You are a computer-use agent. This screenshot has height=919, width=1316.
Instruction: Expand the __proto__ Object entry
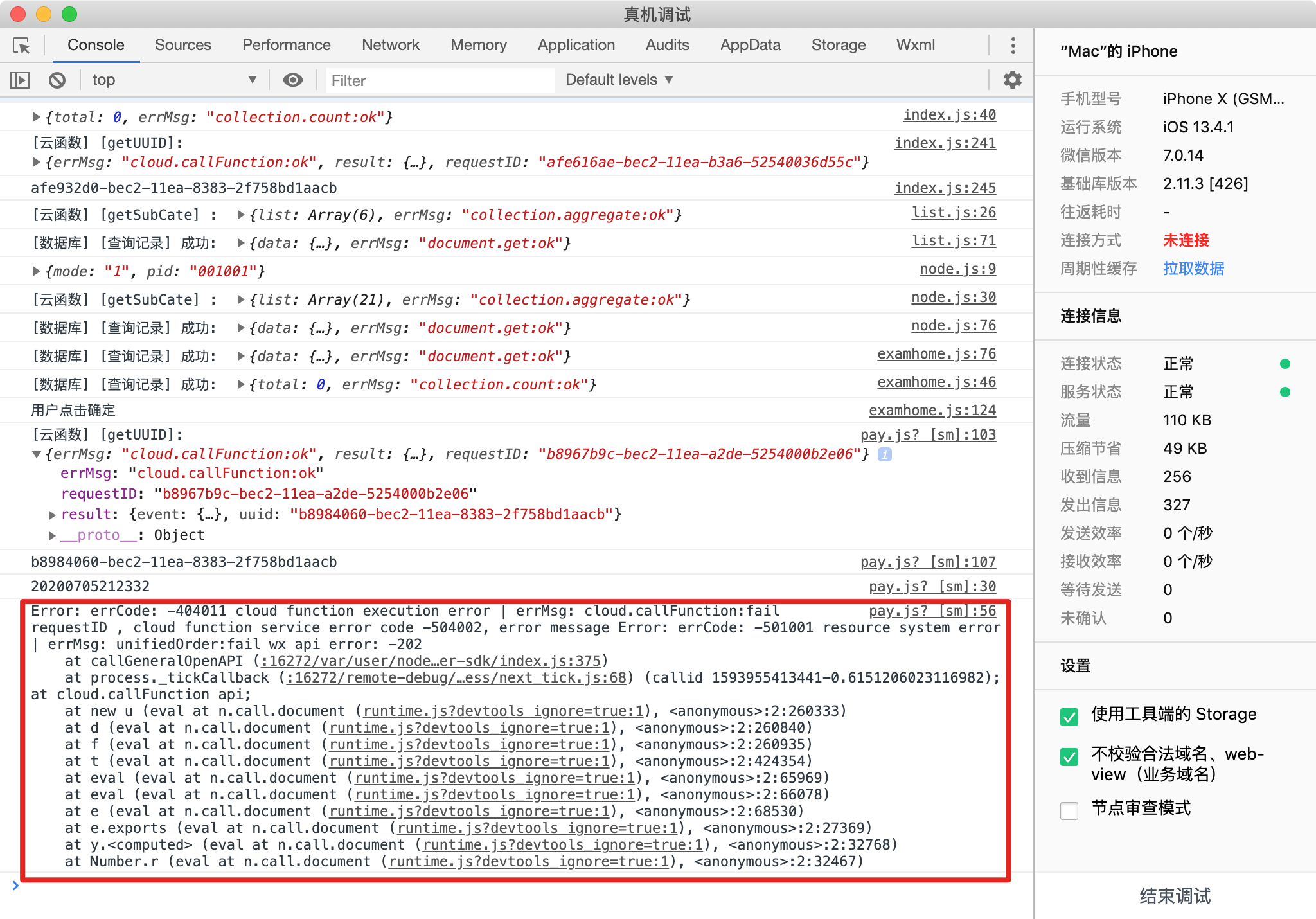tap(52, 535)
